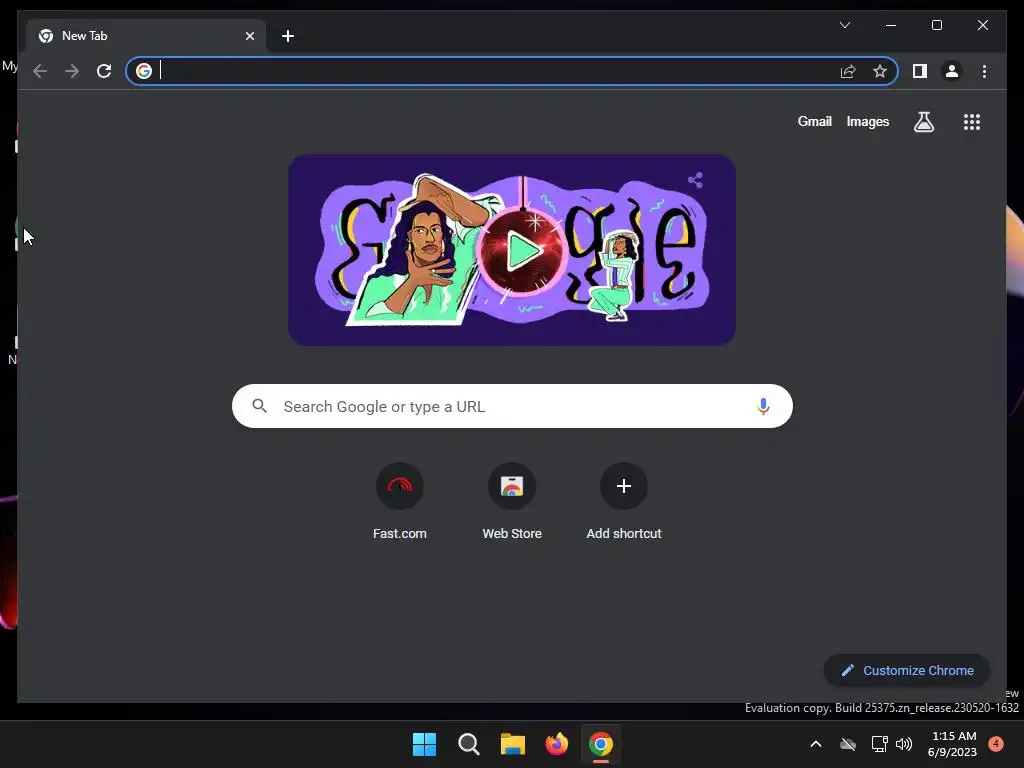Image resolution: width=1024 pixels, height=768 pixels.
Task: Maximize the Chrome window
Action: pos(936,25)
